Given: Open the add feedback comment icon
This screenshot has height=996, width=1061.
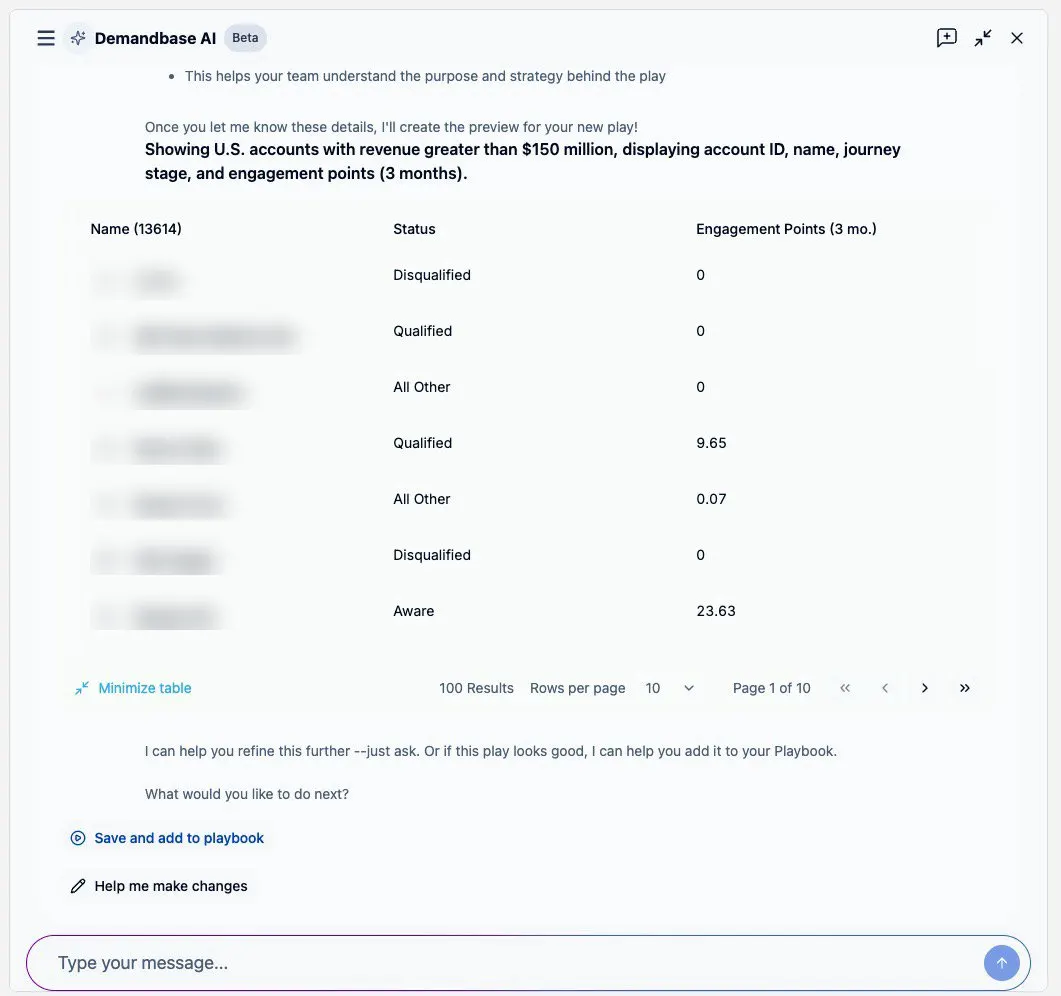Looking at the screenshot, I should (x=945, y=37).
